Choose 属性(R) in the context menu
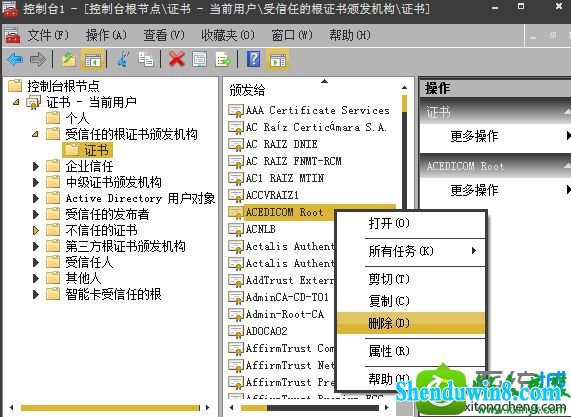571x417 pixels. [x=411, y=351]
